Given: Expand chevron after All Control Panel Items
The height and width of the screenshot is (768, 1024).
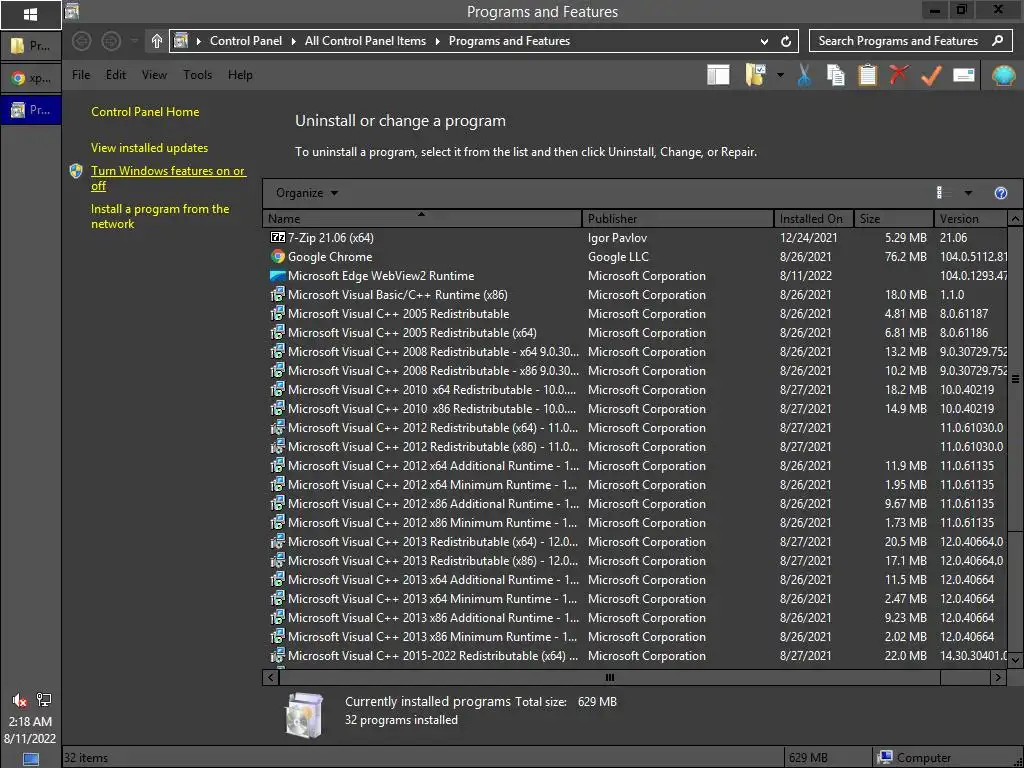Looking at the screenshot, I should click(x=438, y=41).
